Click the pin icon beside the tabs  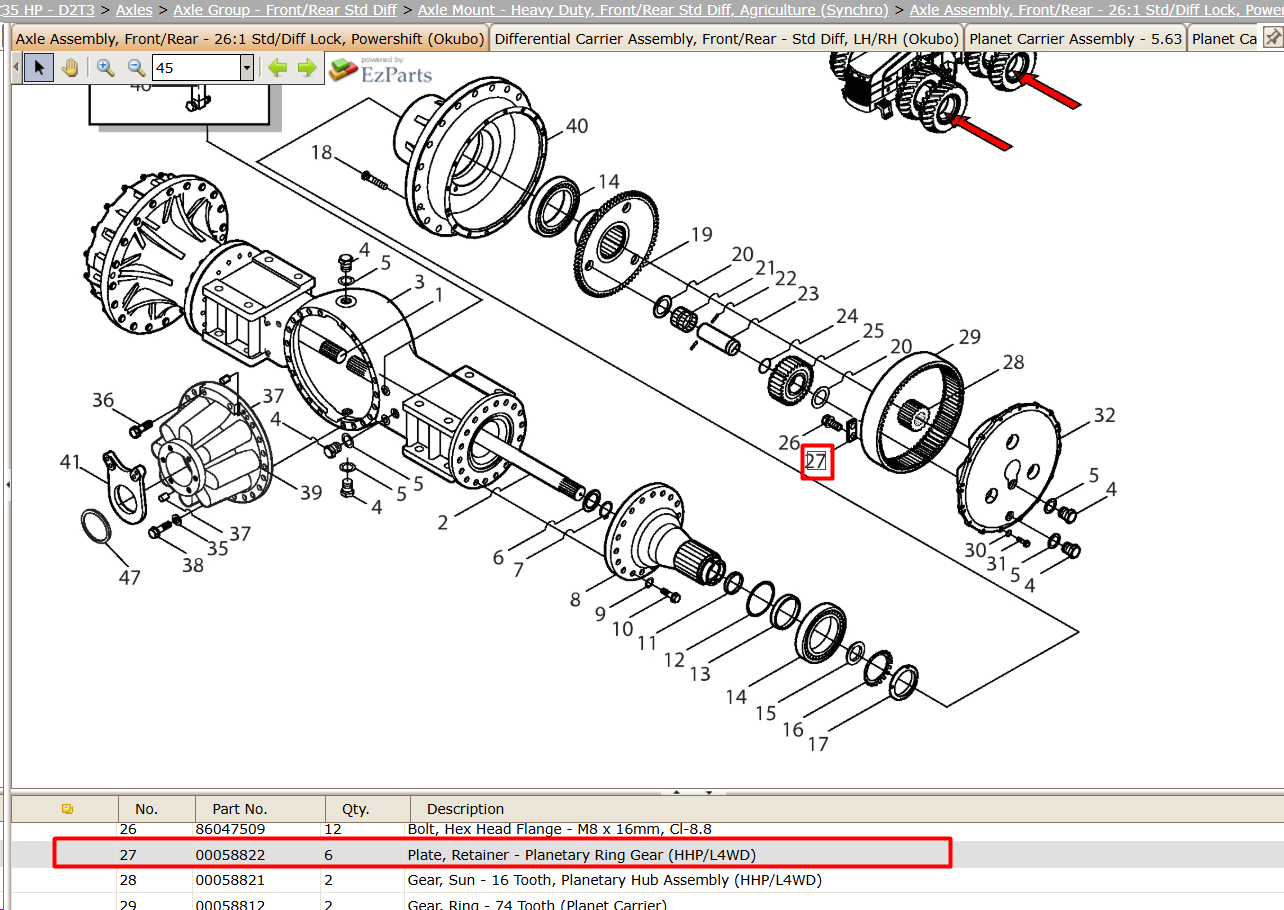[1272, 38]
